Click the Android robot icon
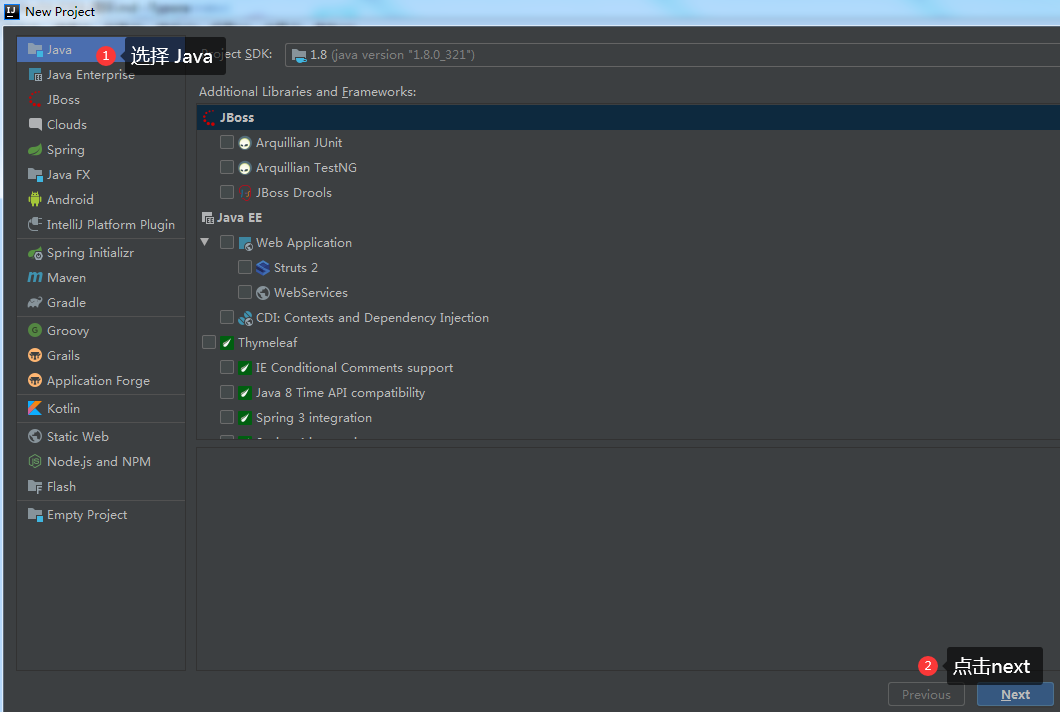Viewport: 1060px width, 712px height. click(x=35, y=199)
